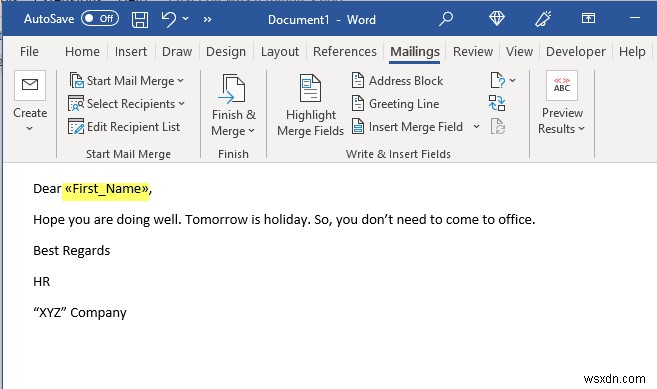Open the Undo history dropdown arrow
Image resolution: width=657 pixels, height=389 pixels.
tap(186, 19)
